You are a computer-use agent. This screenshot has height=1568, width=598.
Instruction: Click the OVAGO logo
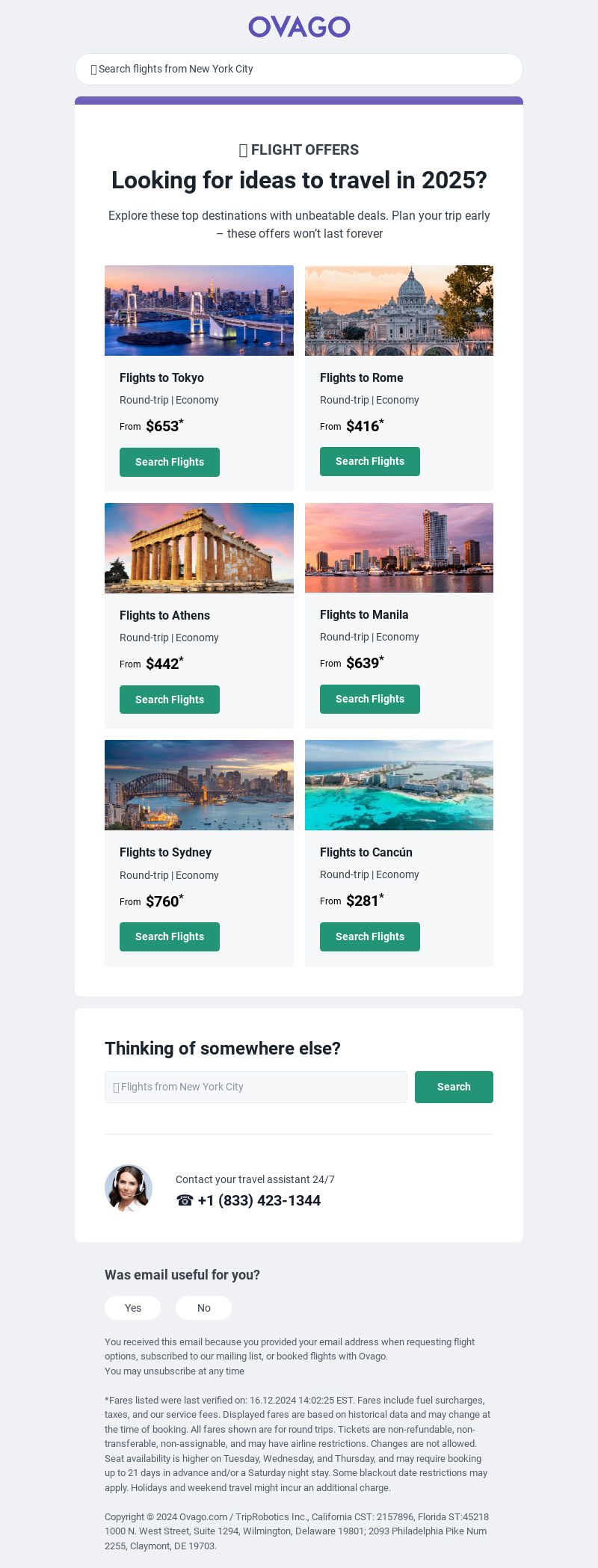point(299,27)
